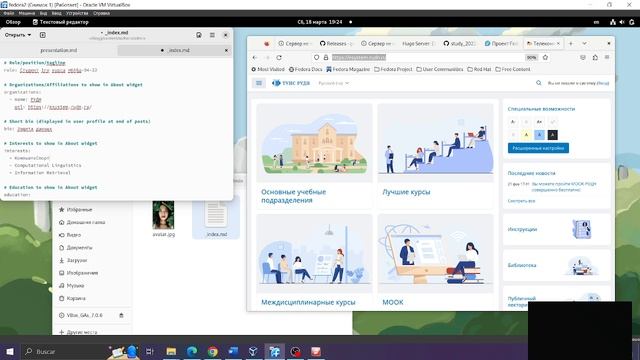Image resolution: width=640 pixels, height=360 pixels.
Task: Close the _index.md editor tab
Action: pos(227,50)
